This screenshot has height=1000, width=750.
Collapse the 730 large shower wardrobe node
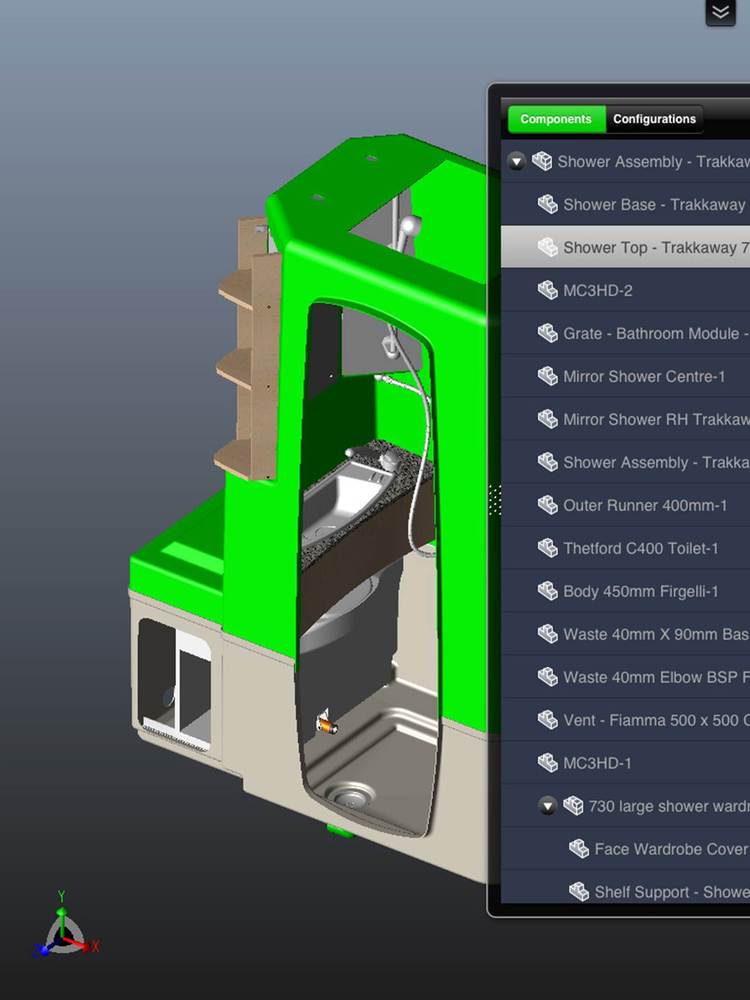[547, 806]
